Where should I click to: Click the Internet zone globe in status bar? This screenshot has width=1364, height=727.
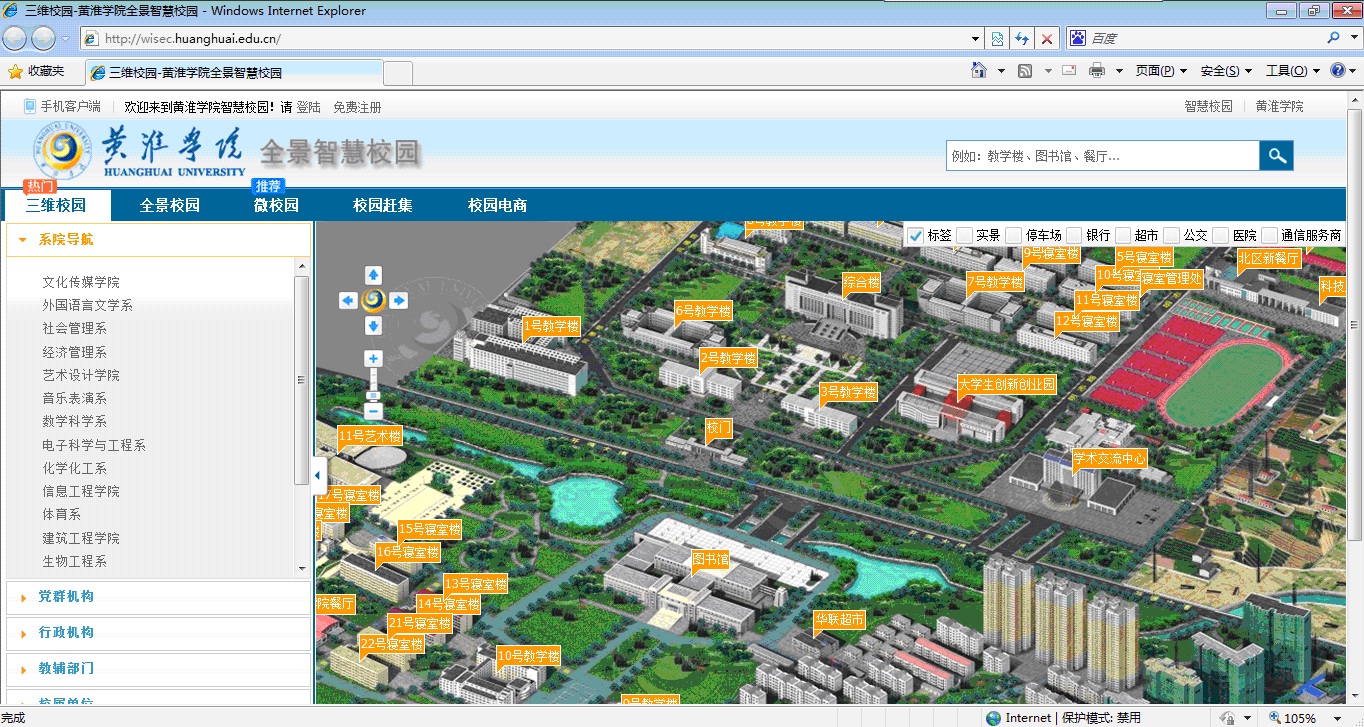[x=993, y=718]
